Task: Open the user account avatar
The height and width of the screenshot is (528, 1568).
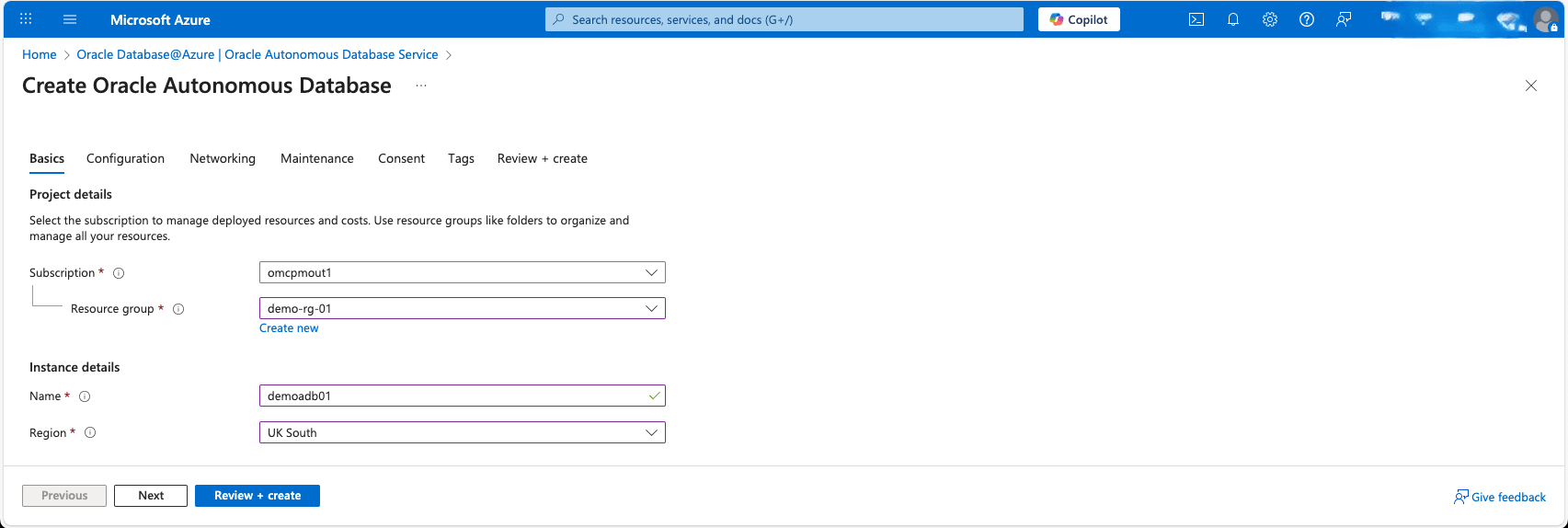Action: coord(1546,19)
